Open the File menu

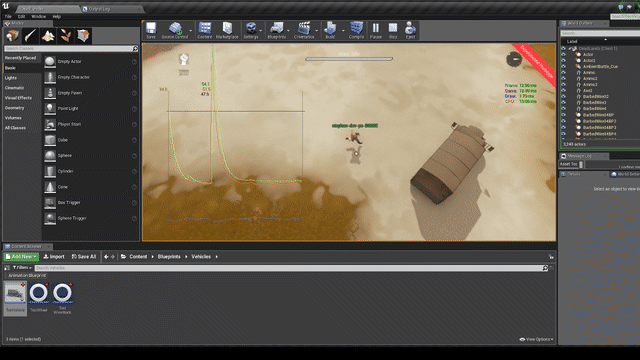8,16
